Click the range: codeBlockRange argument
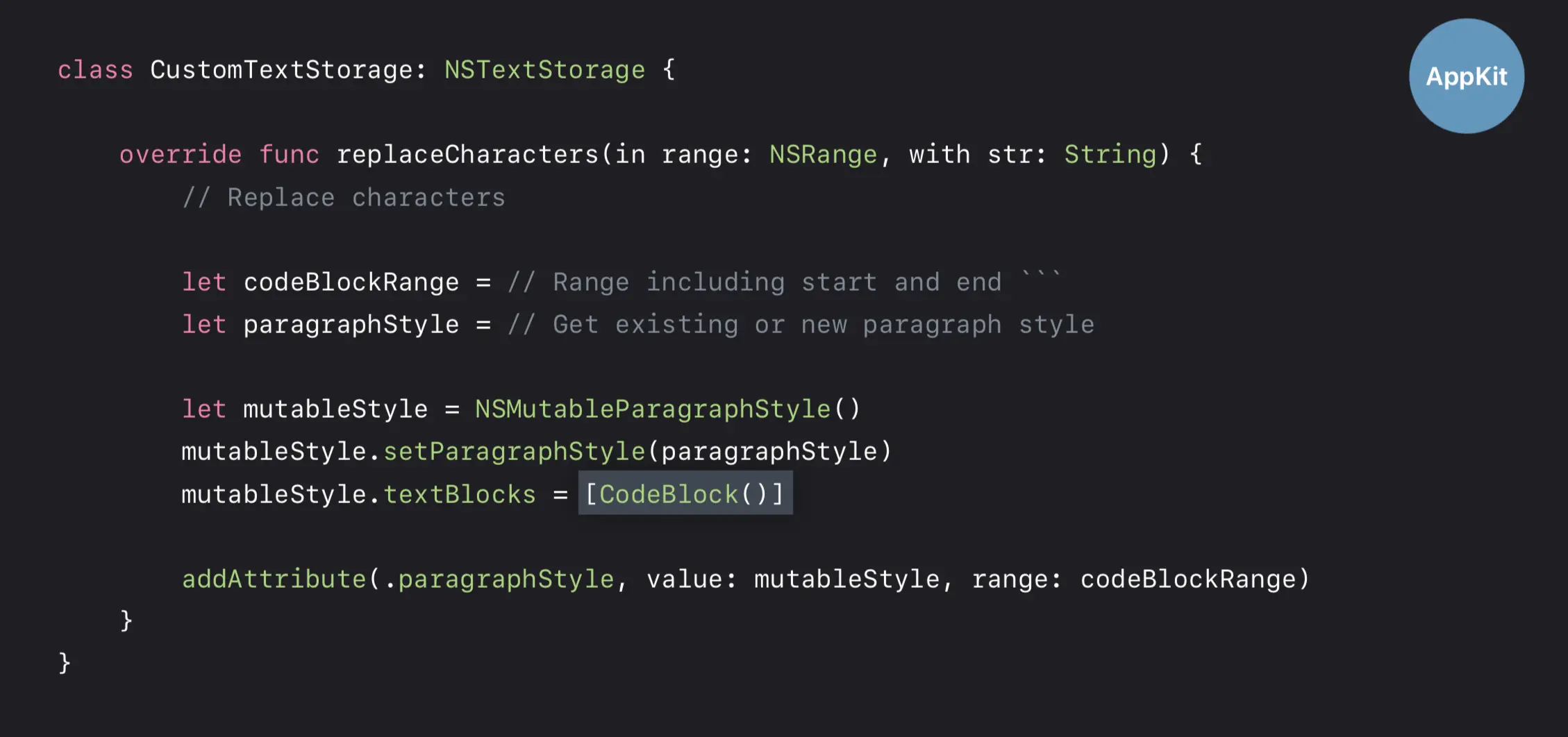The height and width of the screenshot is (737, 1568). (x=1139, y=579)
